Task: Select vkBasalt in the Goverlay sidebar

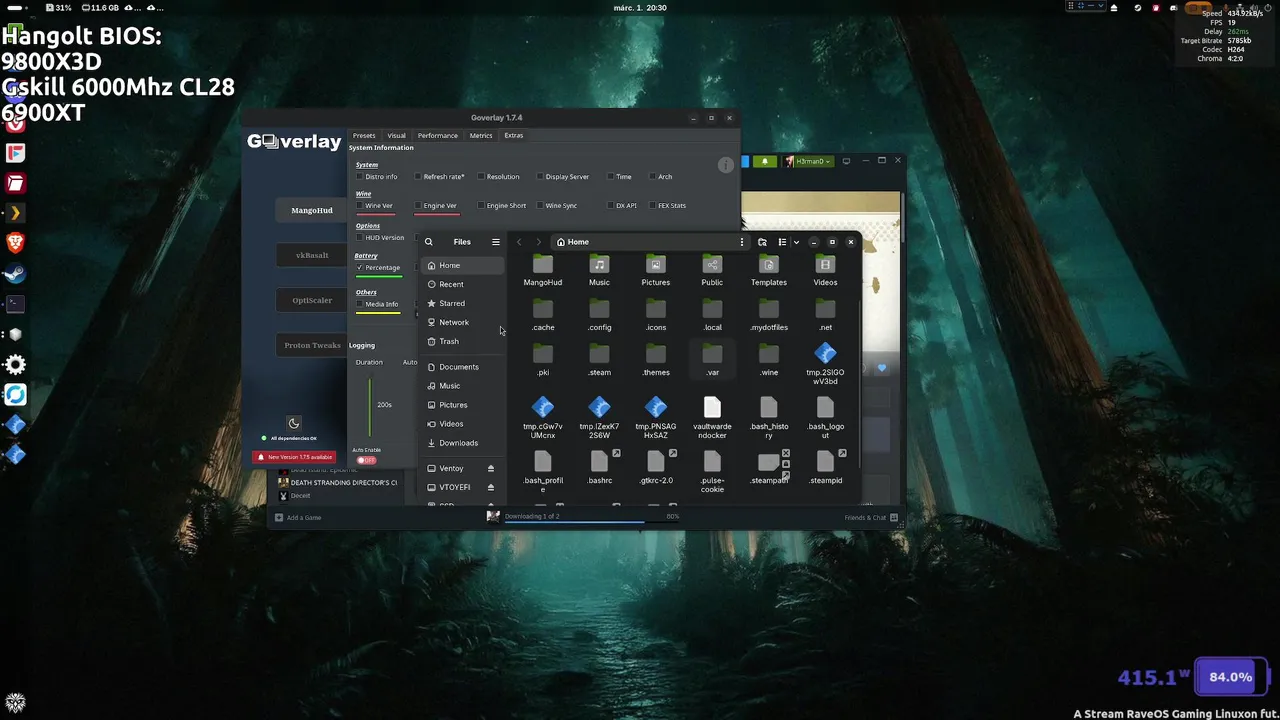Action: click(312, 255)
